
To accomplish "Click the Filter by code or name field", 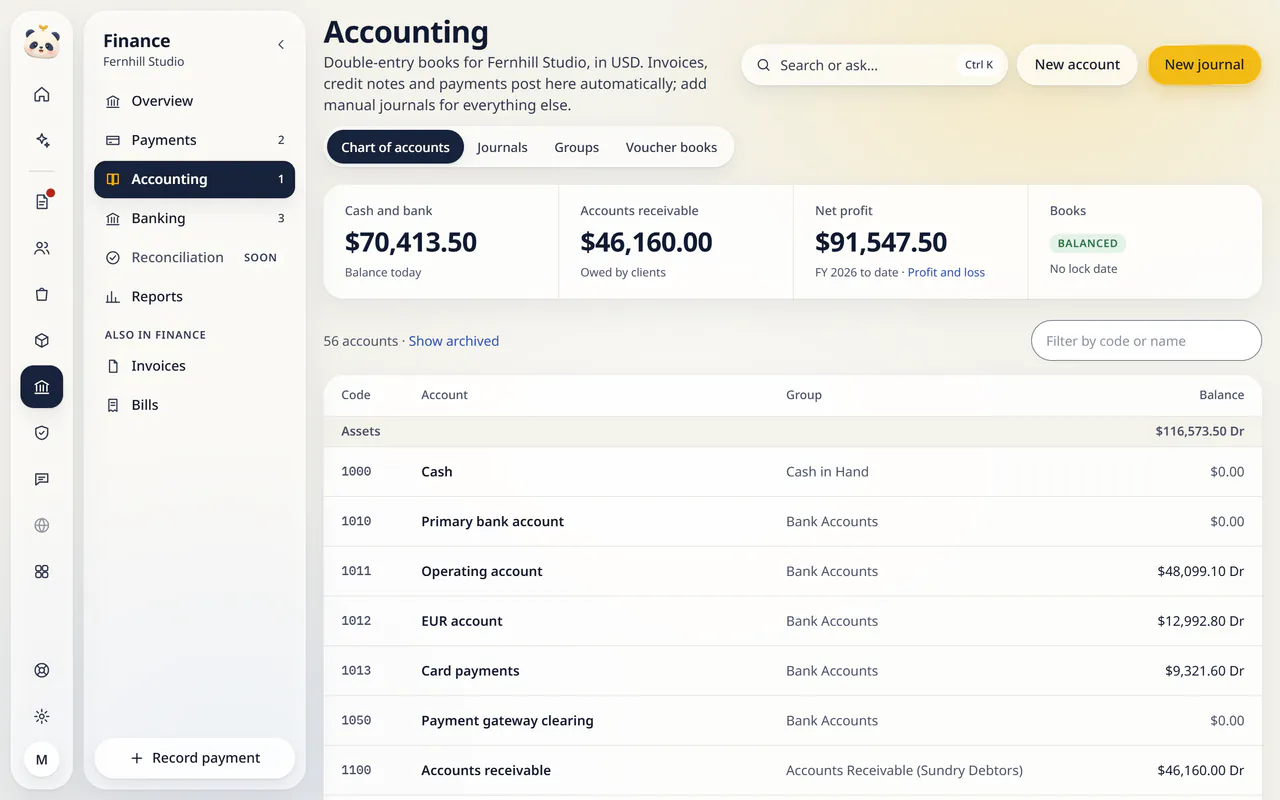I will pos(1146,341).
